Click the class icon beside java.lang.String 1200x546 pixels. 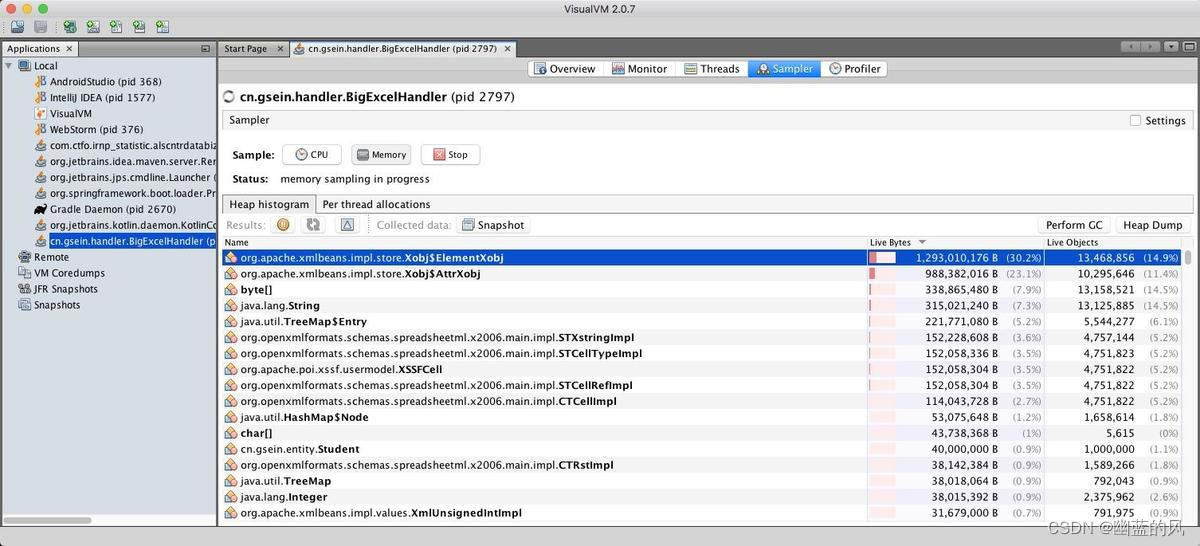click(x=231, y=306)
